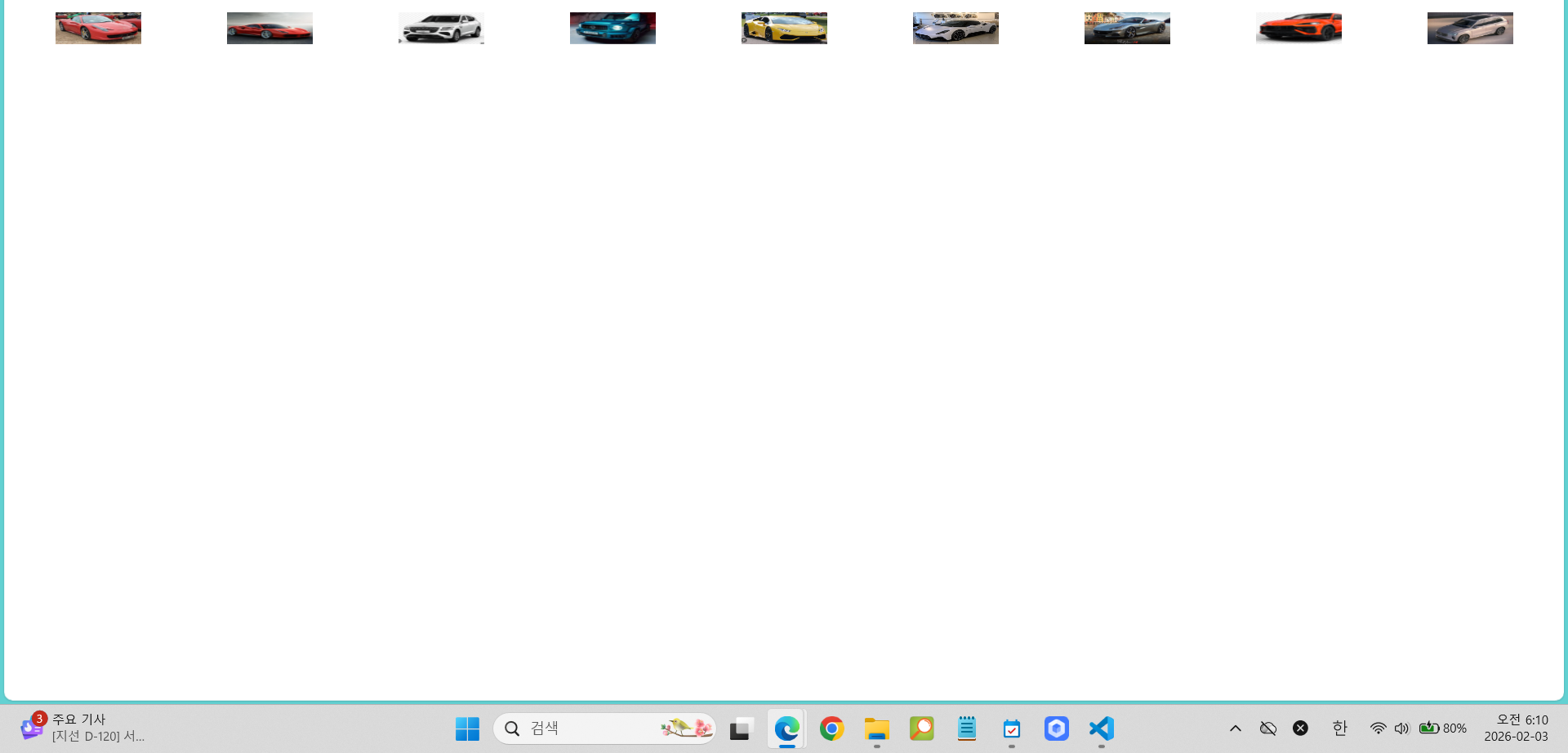Open the Windows Start menu
Screen dimensions: 1568x753
(x=467, y=728)
